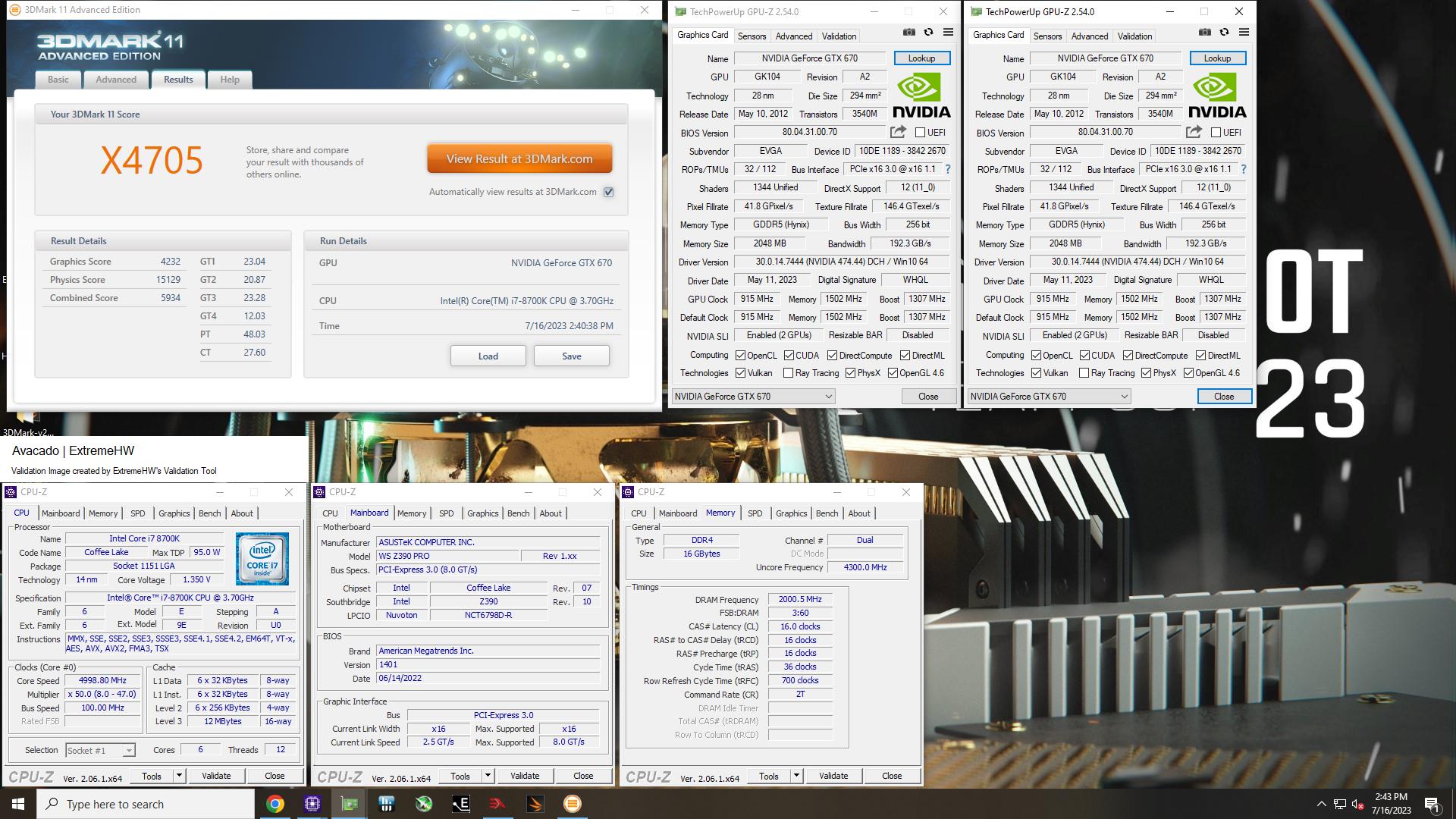Click Bus Interface question mark in left GPU-Z
The width and height of the screenshot is (1456, 819).
coord(948,169)
